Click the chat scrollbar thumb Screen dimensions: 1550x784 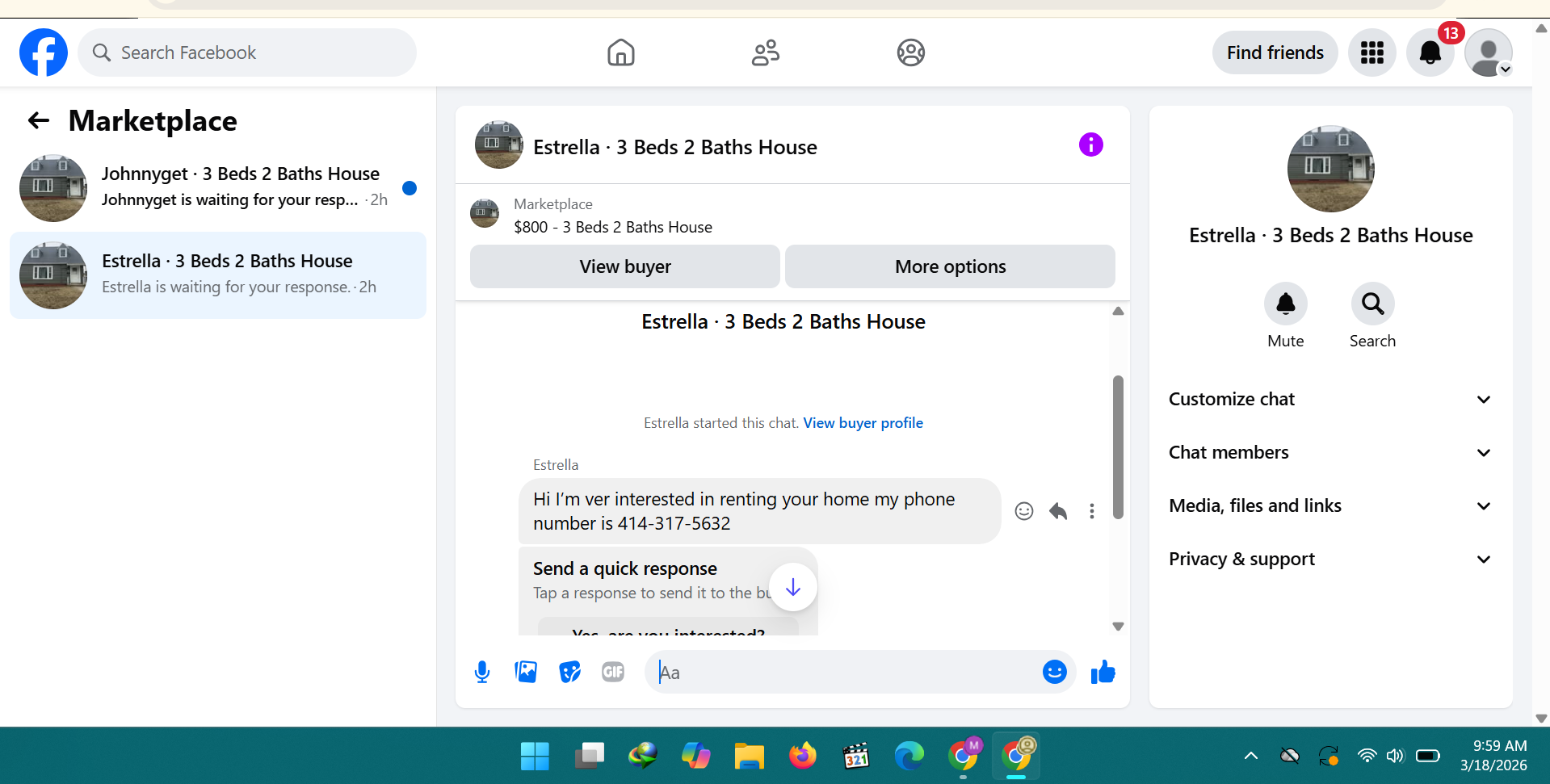coord(1118,447)
